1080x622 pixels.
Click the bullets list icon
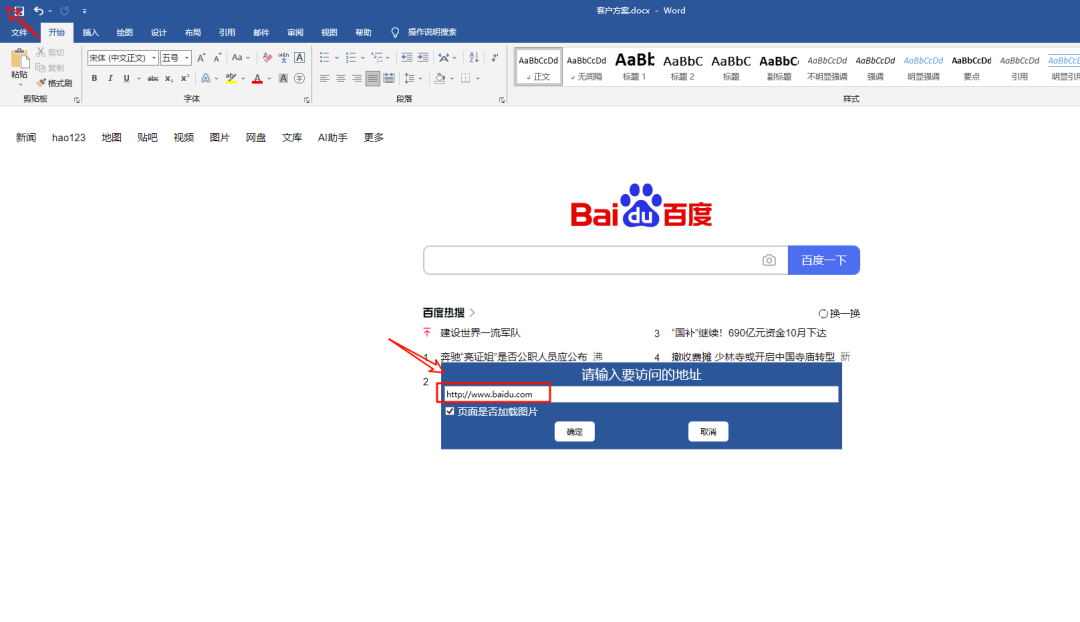(x=324, y=58)
